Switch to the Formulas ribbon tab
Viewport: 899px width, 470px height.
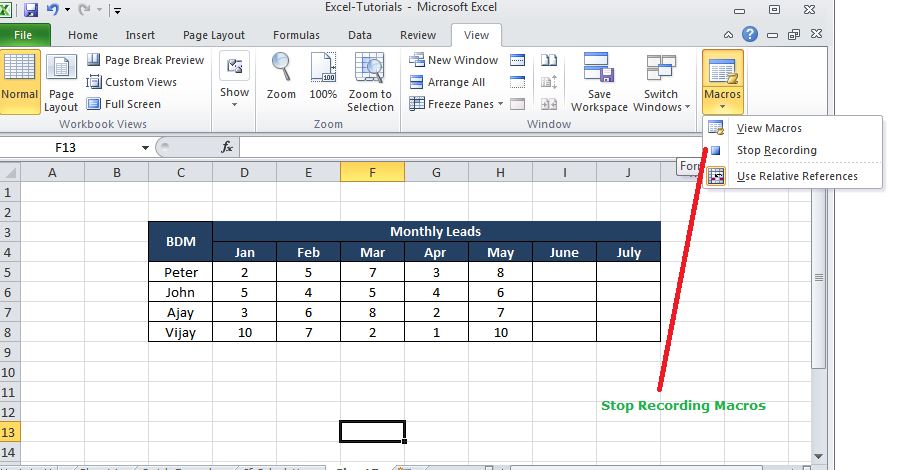296,35
